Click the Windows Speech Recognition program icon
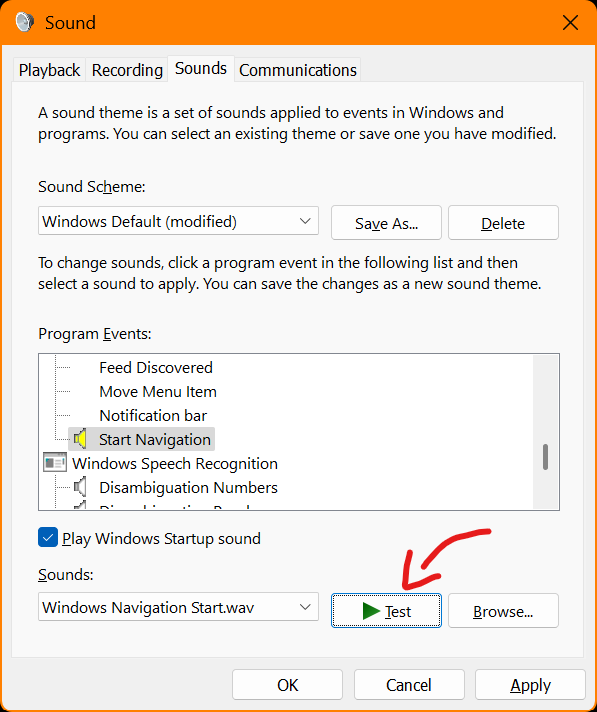 coord(55,463)
